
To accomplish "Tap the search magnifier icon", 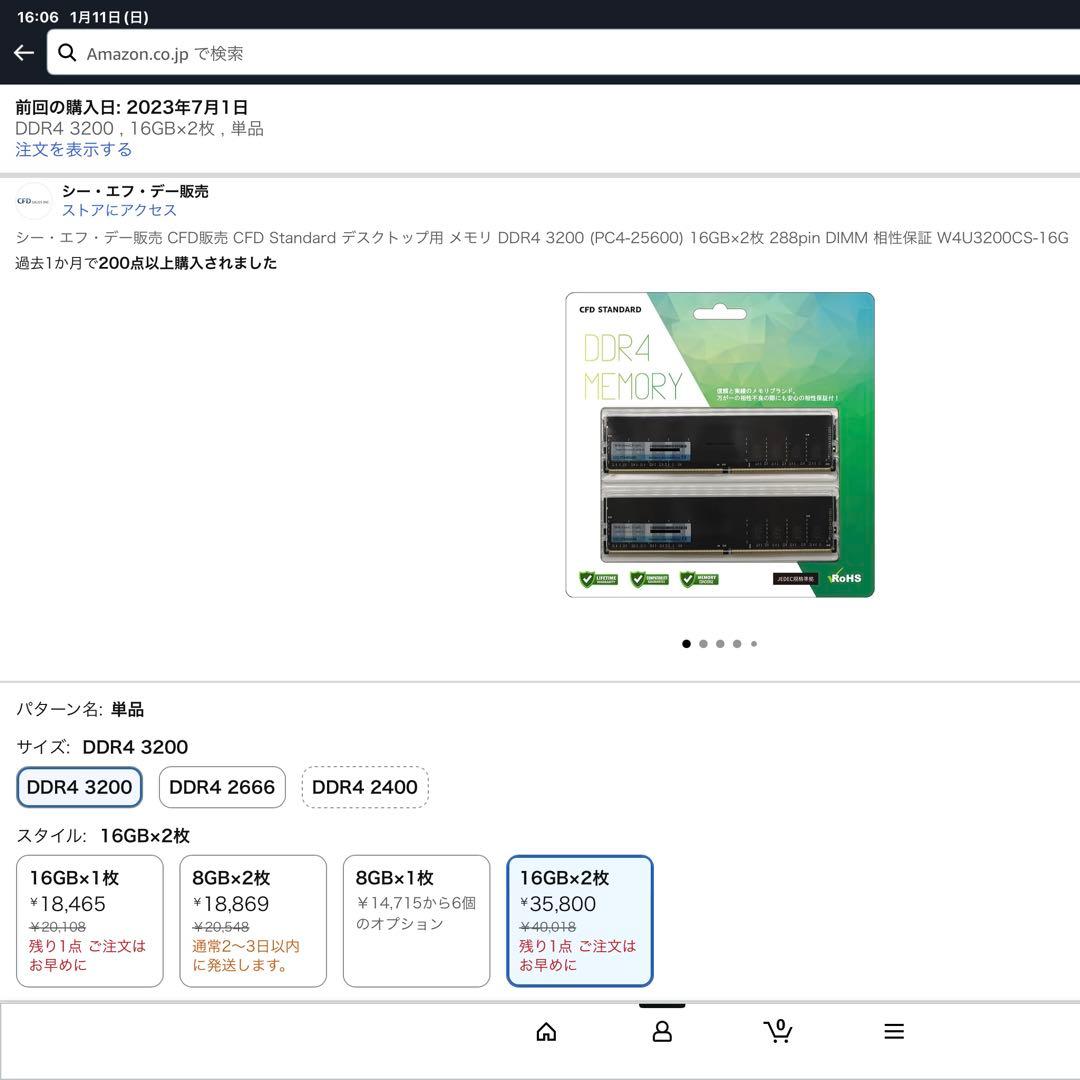I will click(x=67, y=52).
